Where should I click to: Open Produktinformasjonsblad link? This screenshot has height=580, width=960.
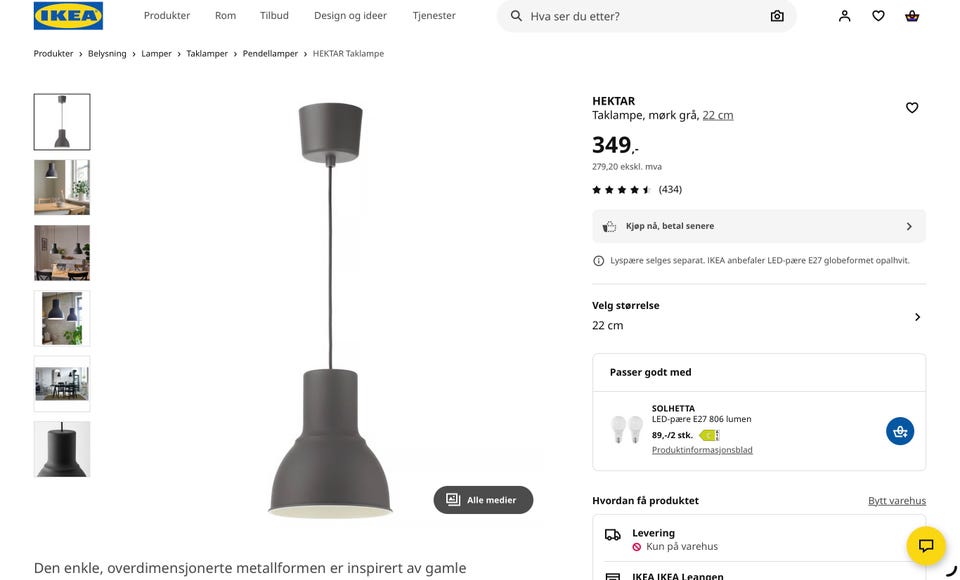click(x=702, y=450)
